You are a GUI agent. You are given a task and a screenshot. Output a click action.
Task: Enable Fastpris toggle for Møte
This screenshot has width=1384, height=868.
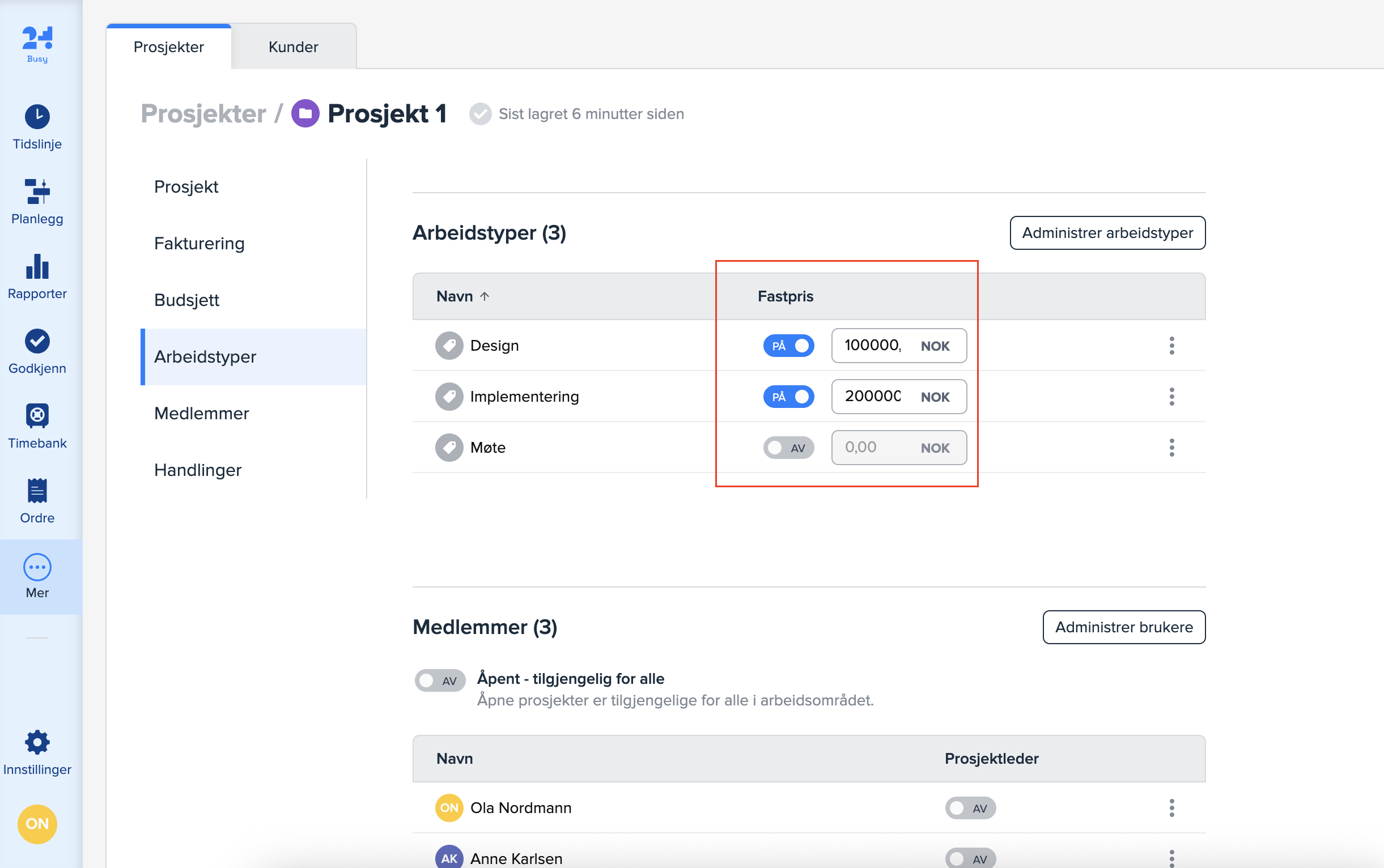click(788, 448)
